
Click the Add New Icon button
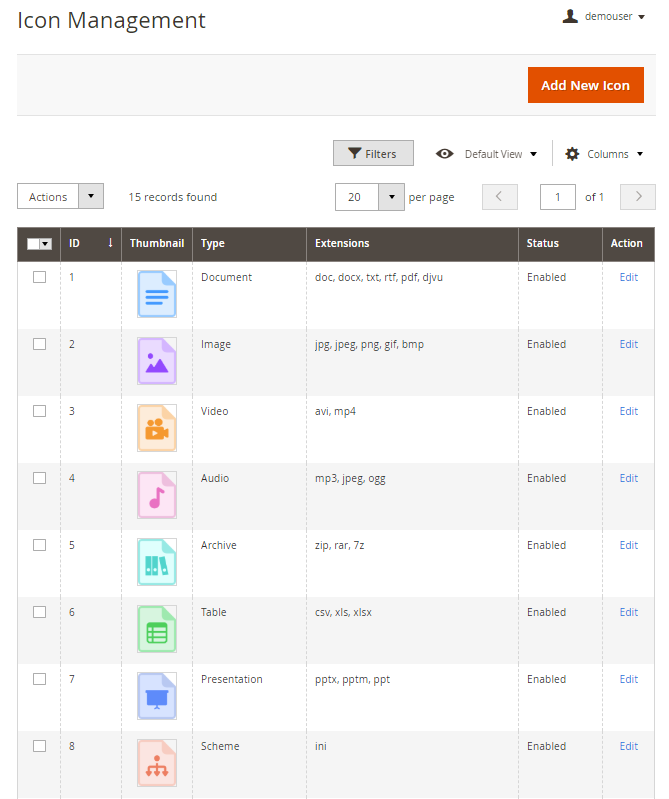[x=585, y=85]
